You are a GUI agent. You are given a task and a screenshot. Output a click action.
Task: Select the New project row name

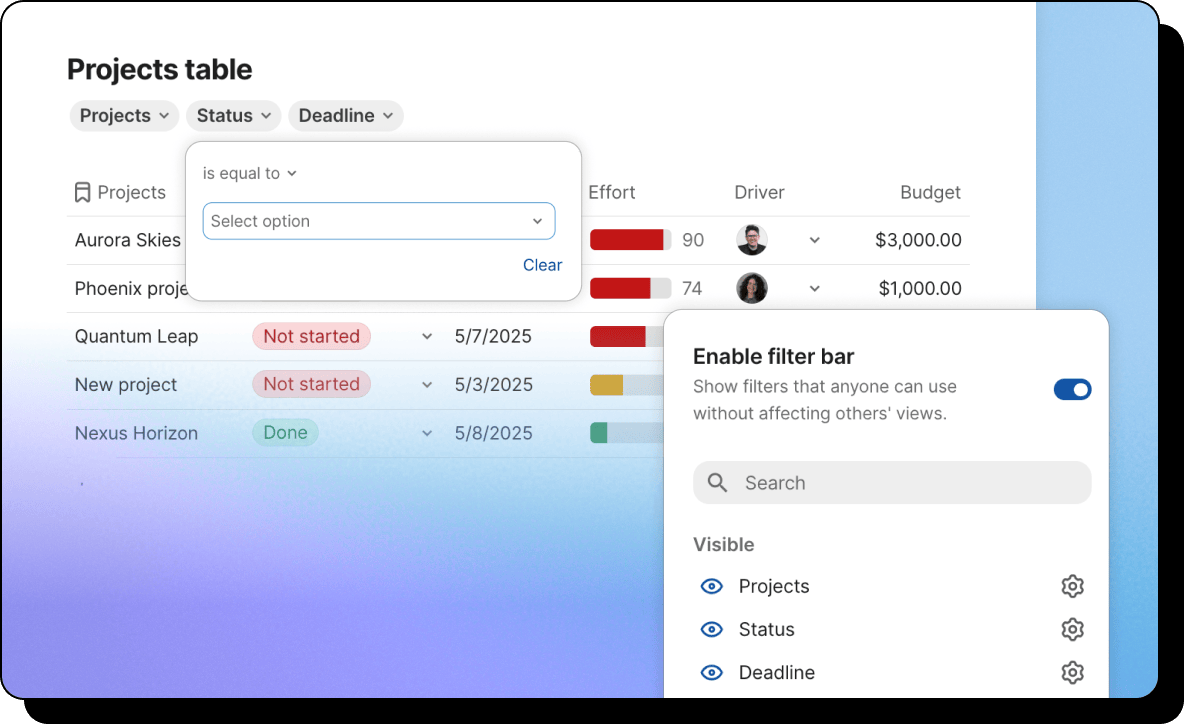tap(125, 384)
